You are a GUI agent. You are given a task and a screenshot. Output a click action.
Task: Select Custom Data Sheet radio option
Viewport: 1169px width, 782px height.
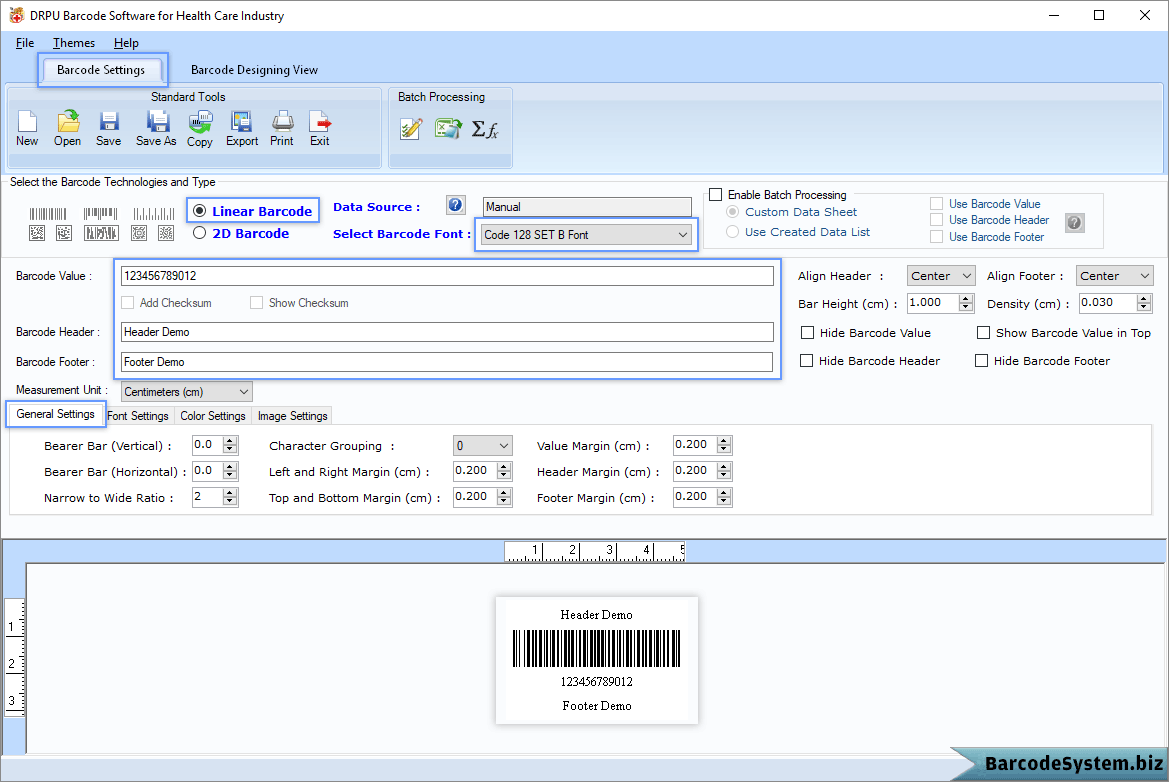pyautogui.click(x=733, y=212)
